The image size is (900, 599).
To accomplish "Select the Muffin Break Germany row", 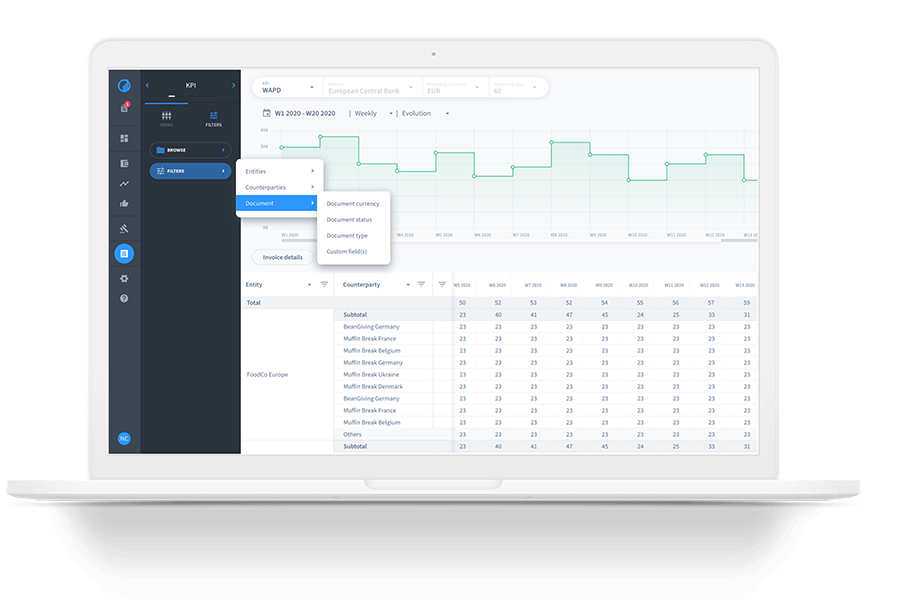I will tap(373, 363).
